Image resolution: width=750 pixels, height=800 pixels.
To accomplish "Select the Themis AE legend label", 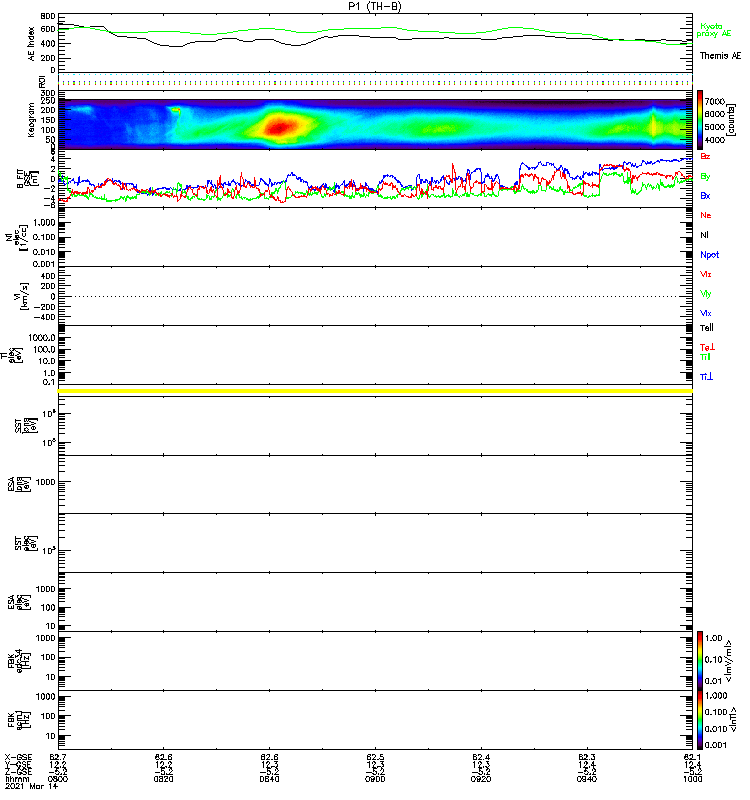I will tap(720, 56).
